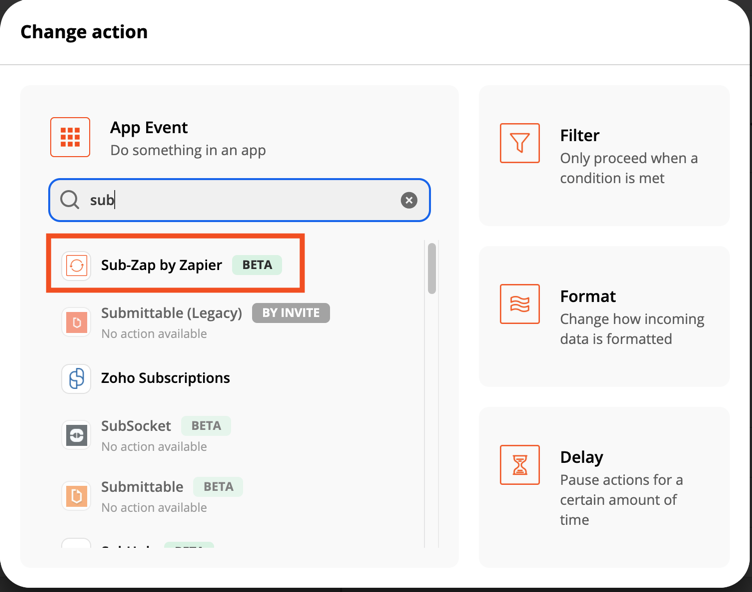Viewport: 752px width, 592px height.
Task: Pick the Delay action card
Action: [604, 487]
